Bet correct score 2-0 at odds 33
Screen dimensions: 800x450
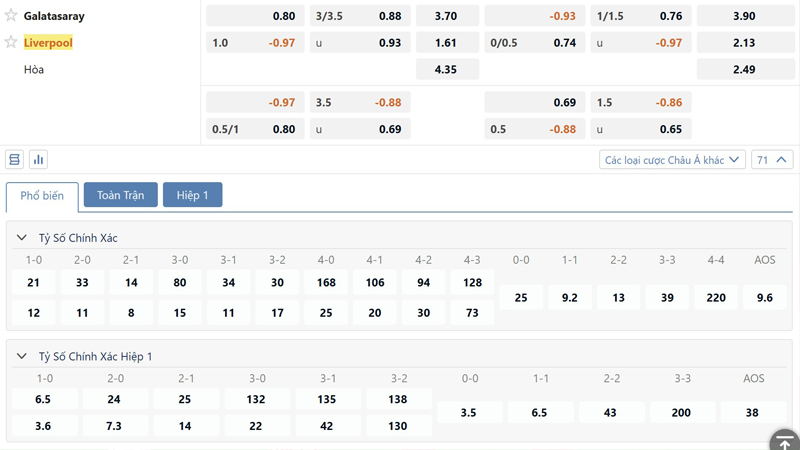coord(82,282)
